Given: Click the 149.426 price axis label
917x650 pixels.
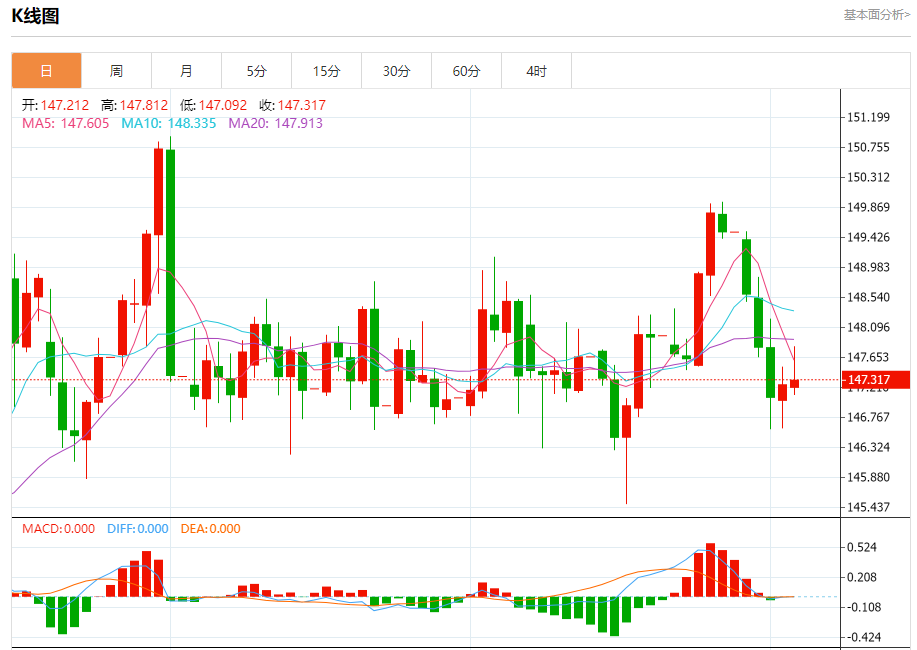Looking at the screenshot, I should [x=868, y=237].
